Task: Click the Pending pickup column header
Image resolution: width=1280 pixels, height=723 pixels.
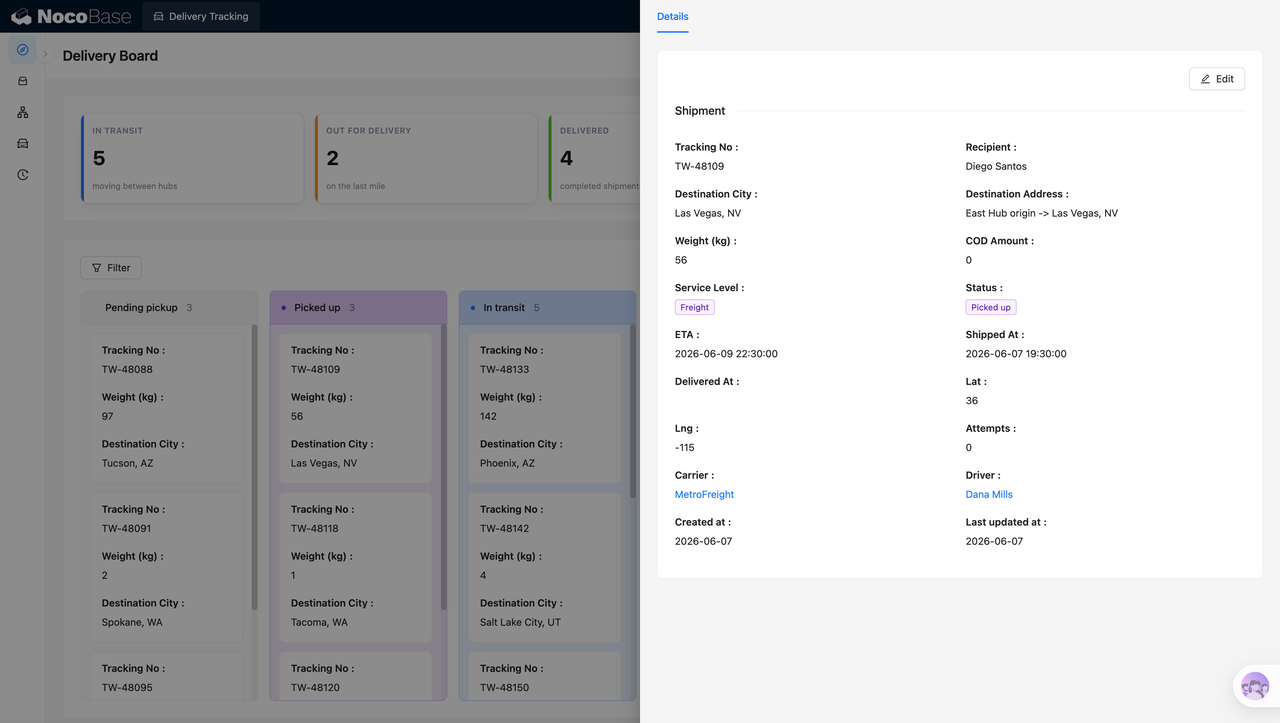Action: [x=169, y=307]
